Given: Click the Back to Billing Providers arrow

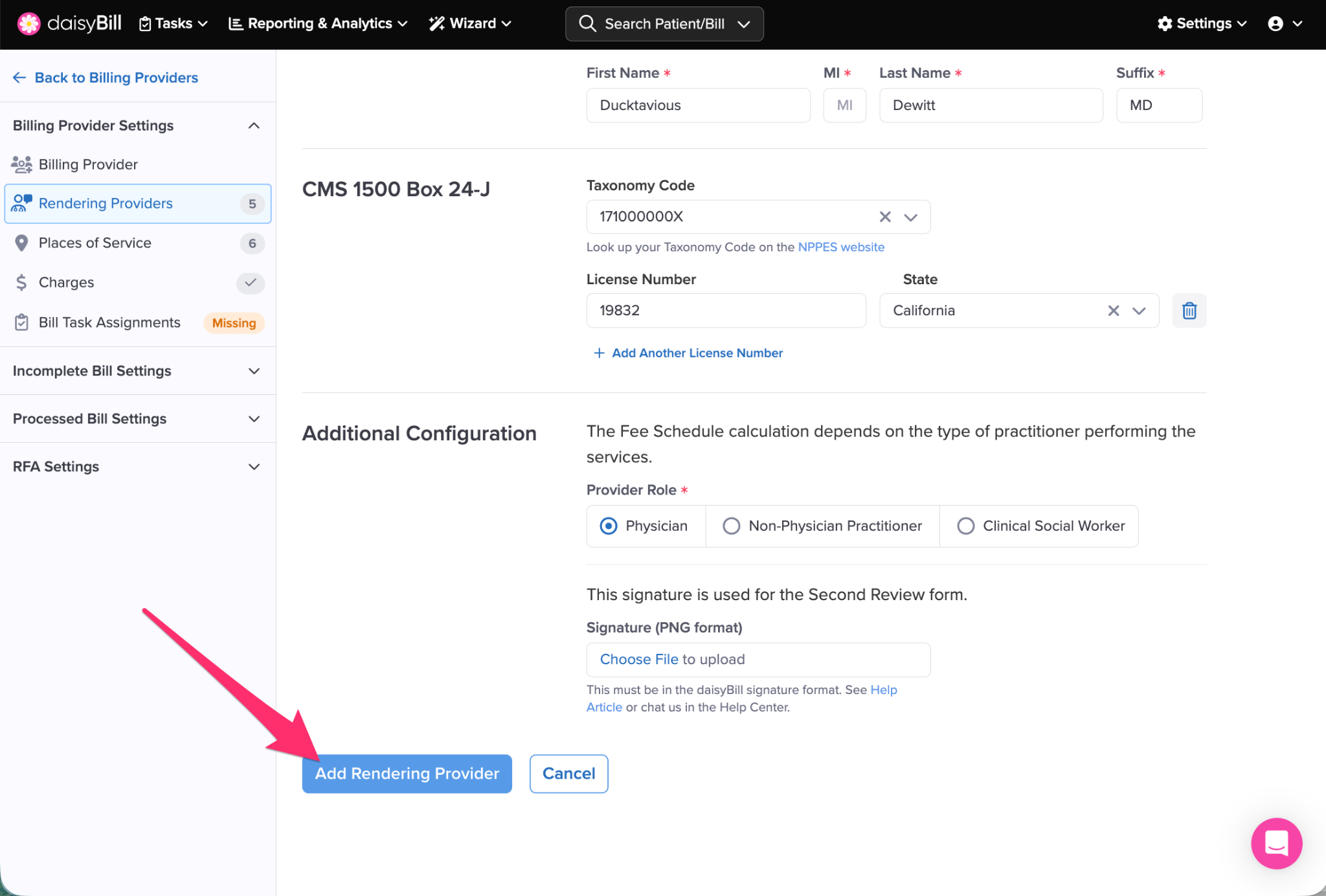Looking at the screenshot, I should click(19, 78).
